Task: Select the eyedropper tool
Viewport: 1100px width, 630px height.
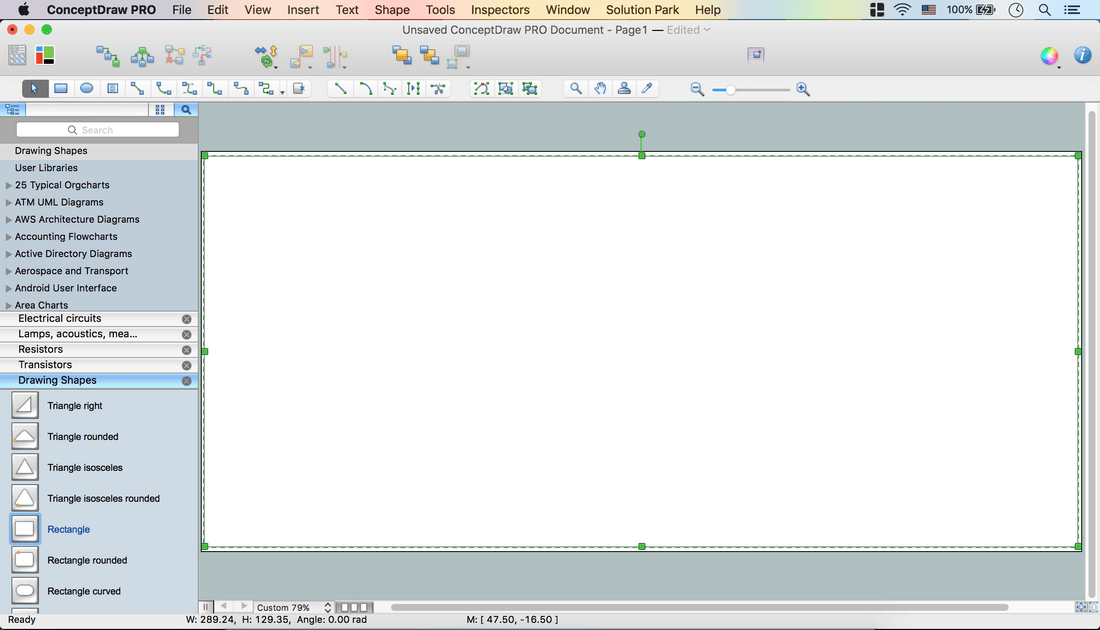Action: click(648, 88)
